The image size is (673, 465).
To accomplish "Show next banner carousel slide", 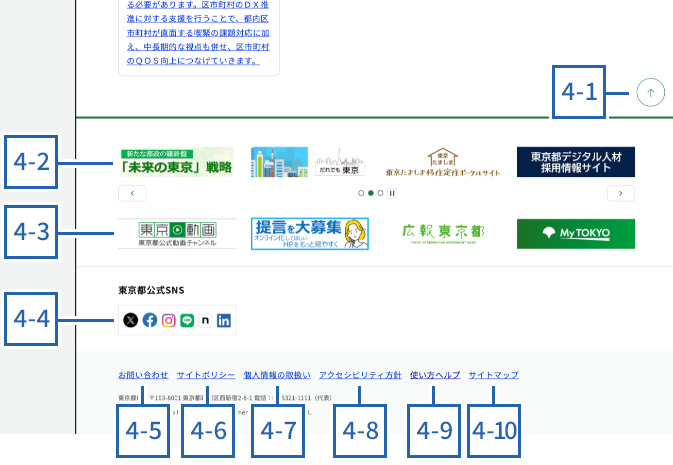I will point(621,193).
